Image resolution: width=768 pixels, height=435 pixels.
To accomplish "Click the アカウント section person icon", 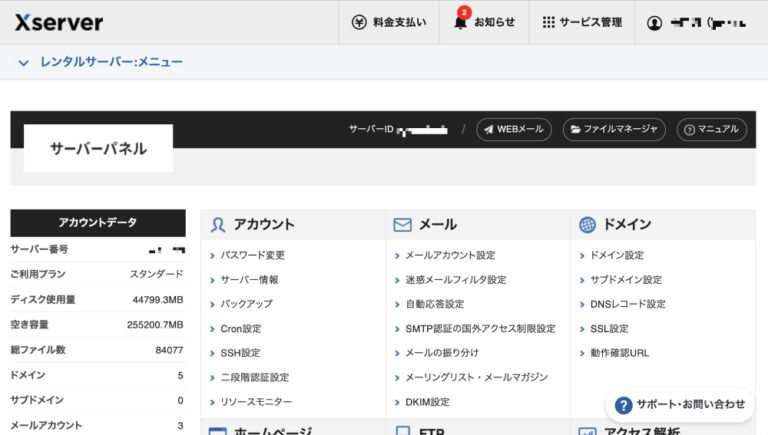I will tap(218, 225).
